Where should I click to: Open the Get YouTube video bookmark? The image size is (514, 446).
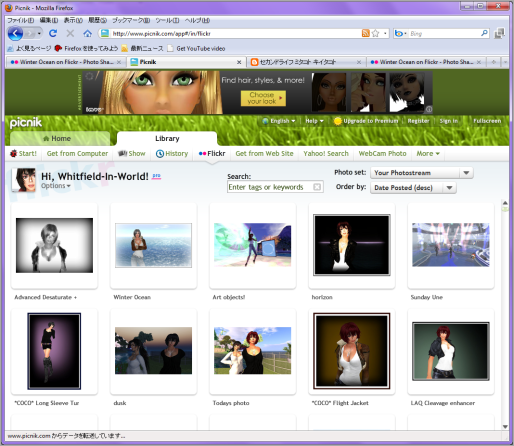197,48
